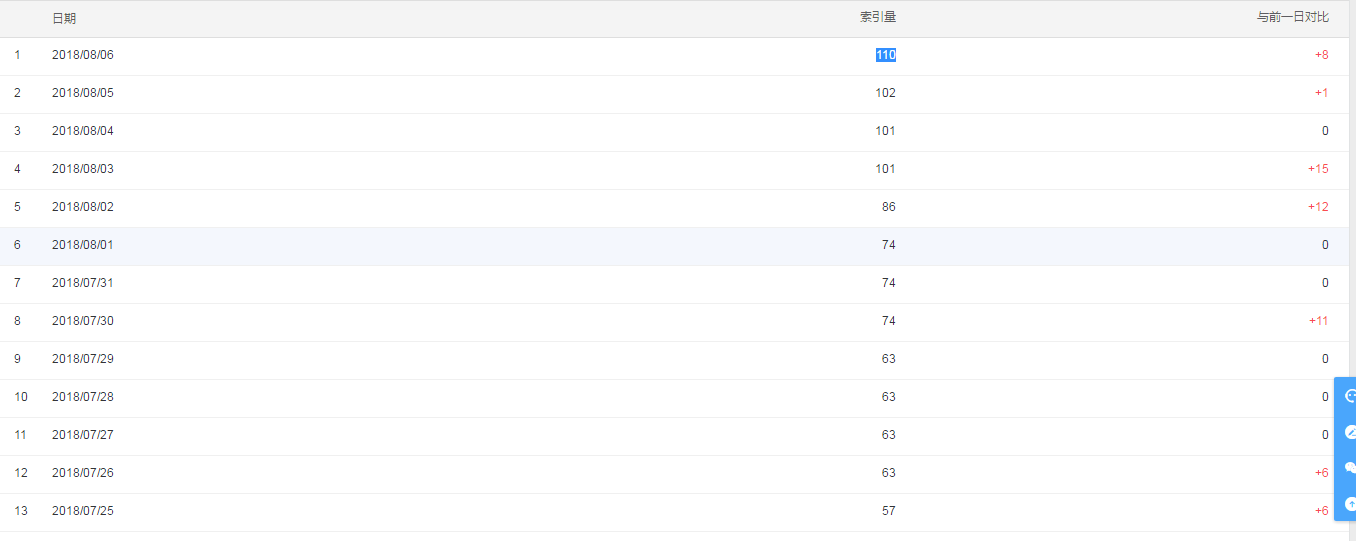Open the feedback edit pencil icon

click(1349, 432)
